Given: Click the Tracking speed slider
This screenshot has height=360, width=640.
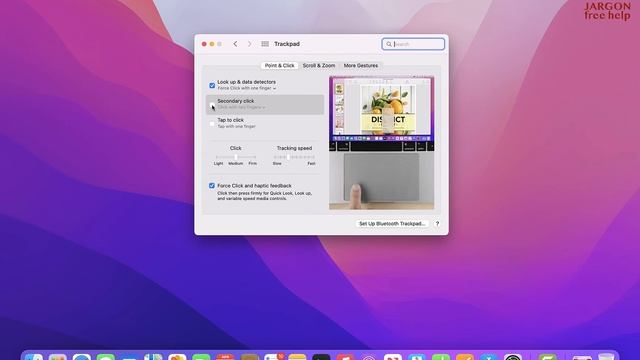Looking at the screenshot, I should [x=294, y=157].
